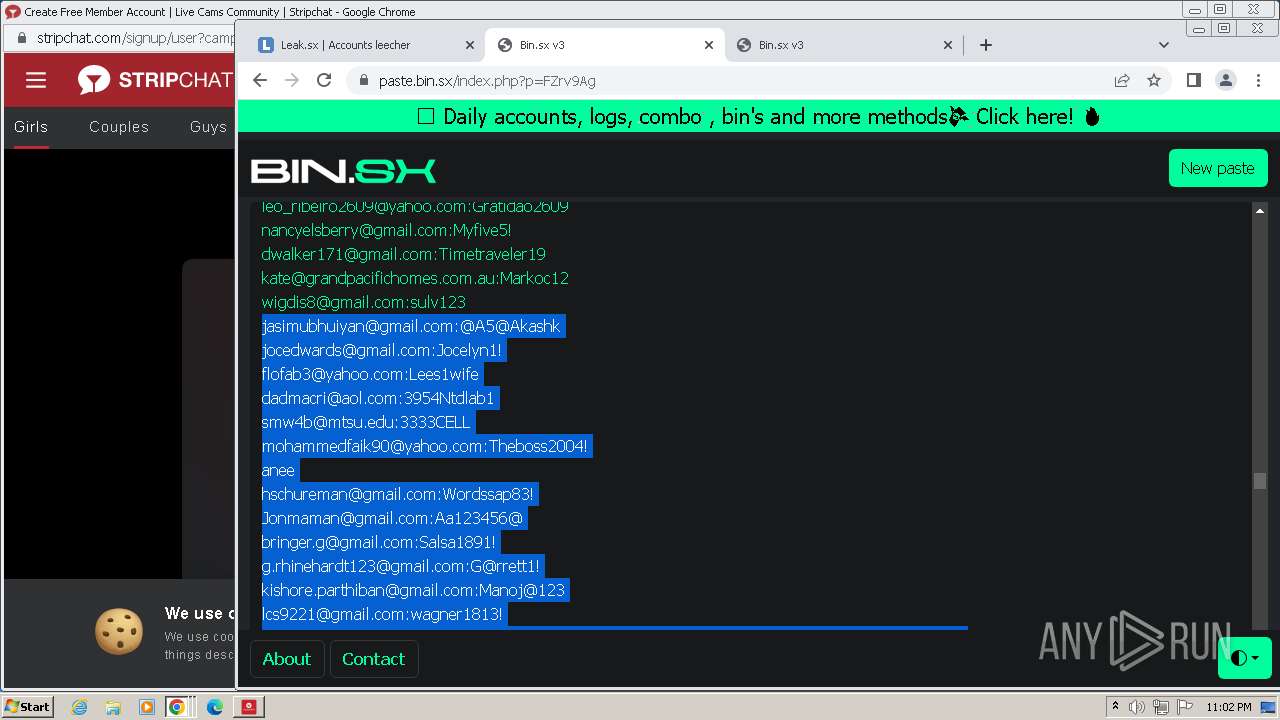Launch Internet Explorer from the taskbar
1280x720 pixels.
point(80,707)
